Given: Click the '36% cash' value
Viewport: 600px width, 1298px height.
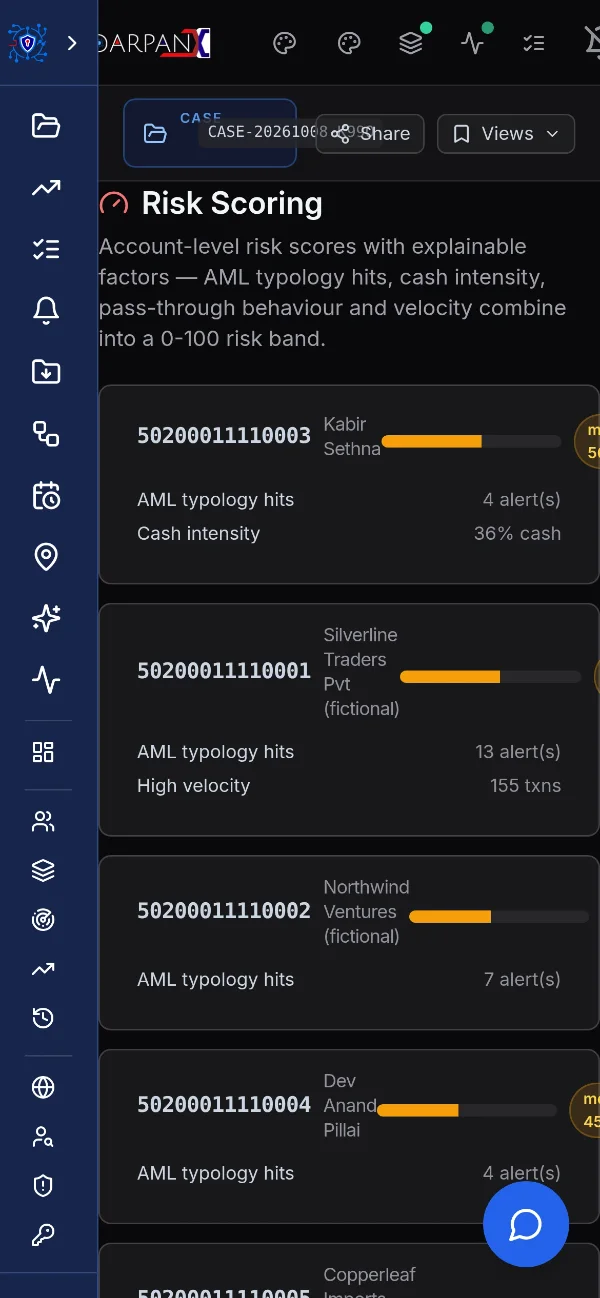Looking at the screenshot, I should [517, 534].
